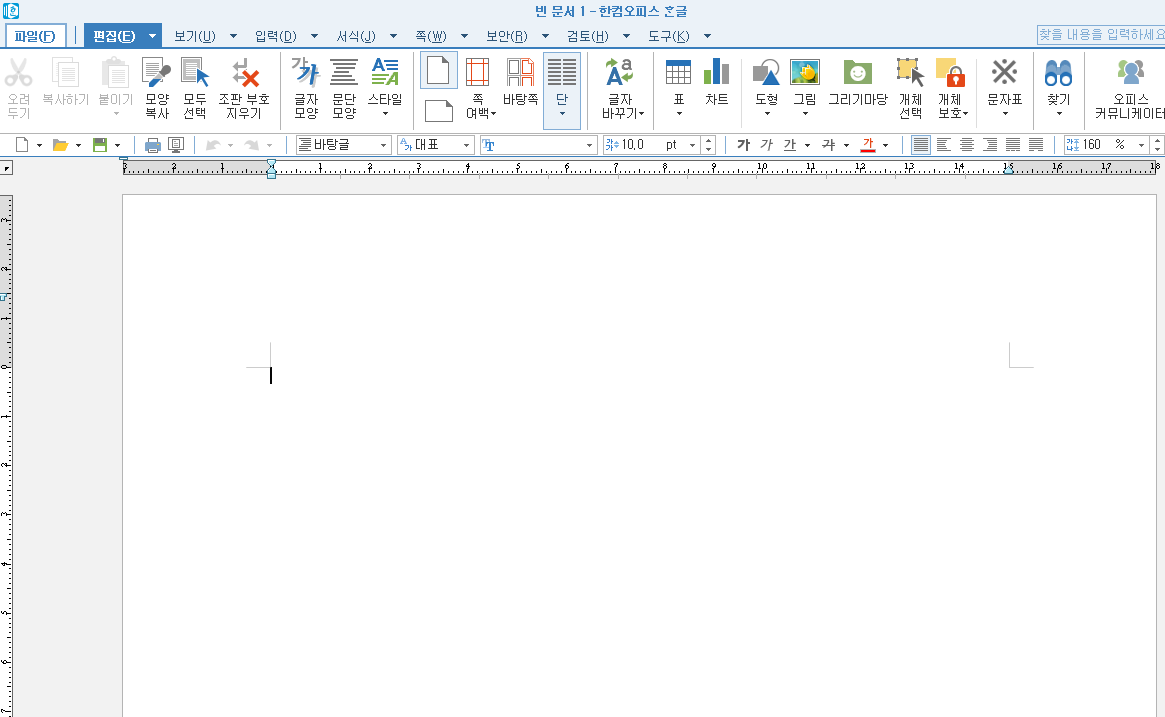Select justify (양쪽 정렬) alignment
The width and height of the screenshot is (1165, 717).
coord(921,145)
